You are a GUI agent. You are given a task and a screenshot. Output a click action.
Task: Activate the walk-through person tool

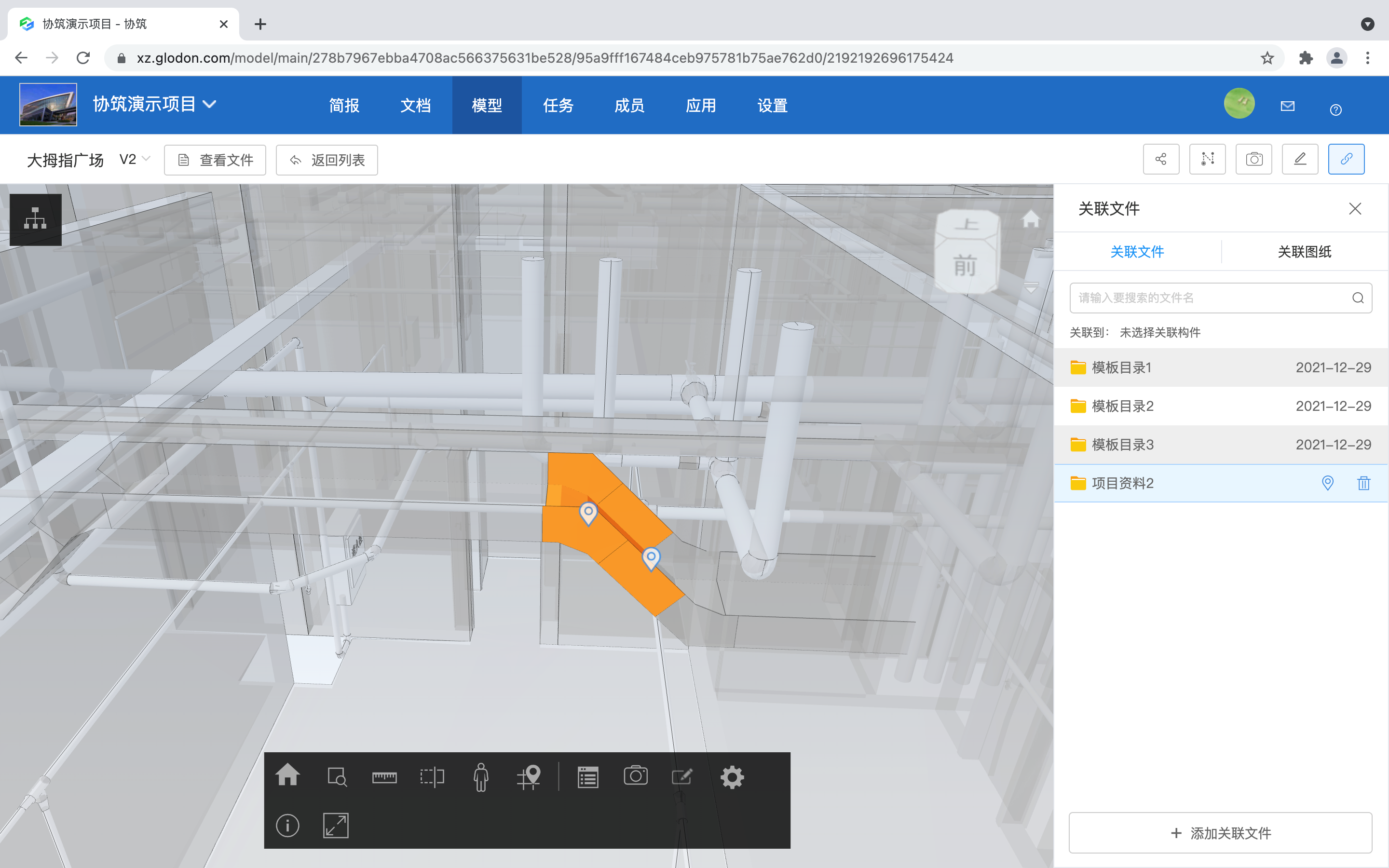click(x=480, y=777)
